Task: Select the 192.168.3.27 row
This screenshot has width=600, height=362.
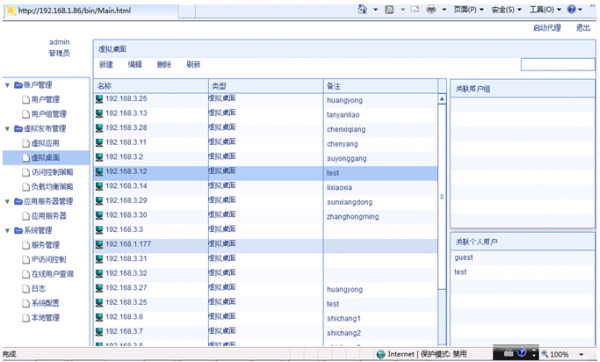Action: (266, 289)
